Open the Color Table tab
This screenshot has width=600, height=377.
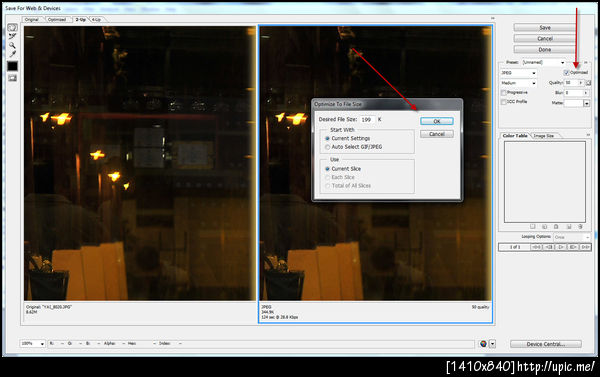coord(515,135)
